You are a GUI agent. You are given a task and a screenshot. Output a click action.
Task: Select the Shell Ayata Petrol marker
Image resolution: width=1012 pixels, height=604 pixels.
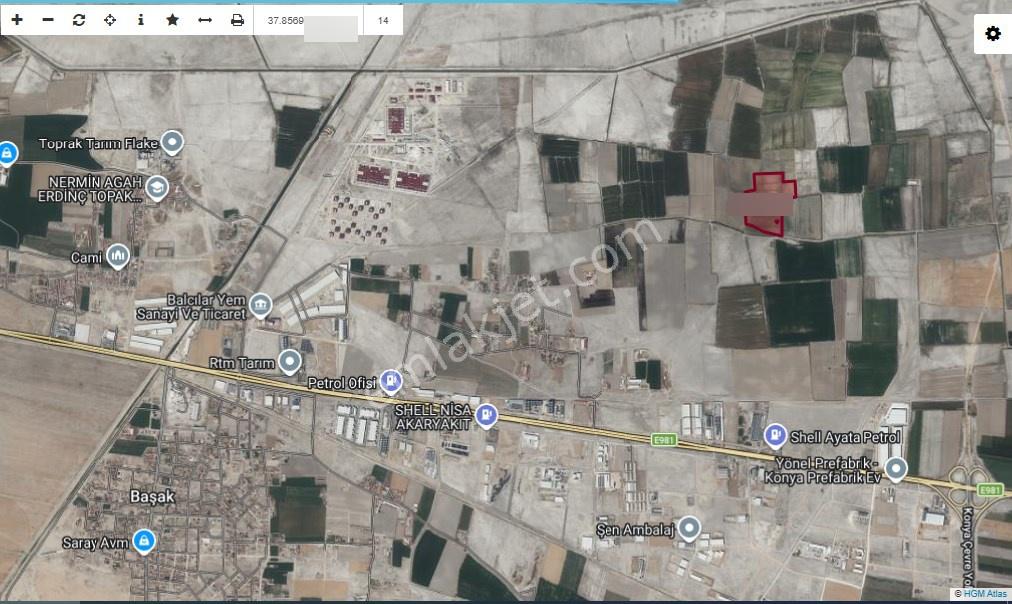pos(775,436)
